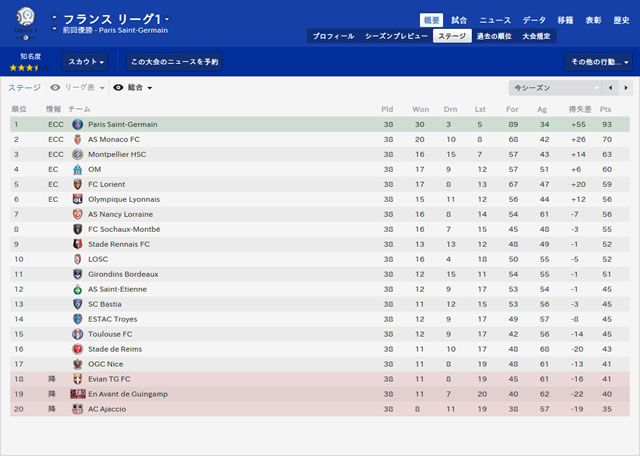The height and width of the screenshot is (456, 640).
Task: Click the OM club crest icon
Action: (78, 169)
